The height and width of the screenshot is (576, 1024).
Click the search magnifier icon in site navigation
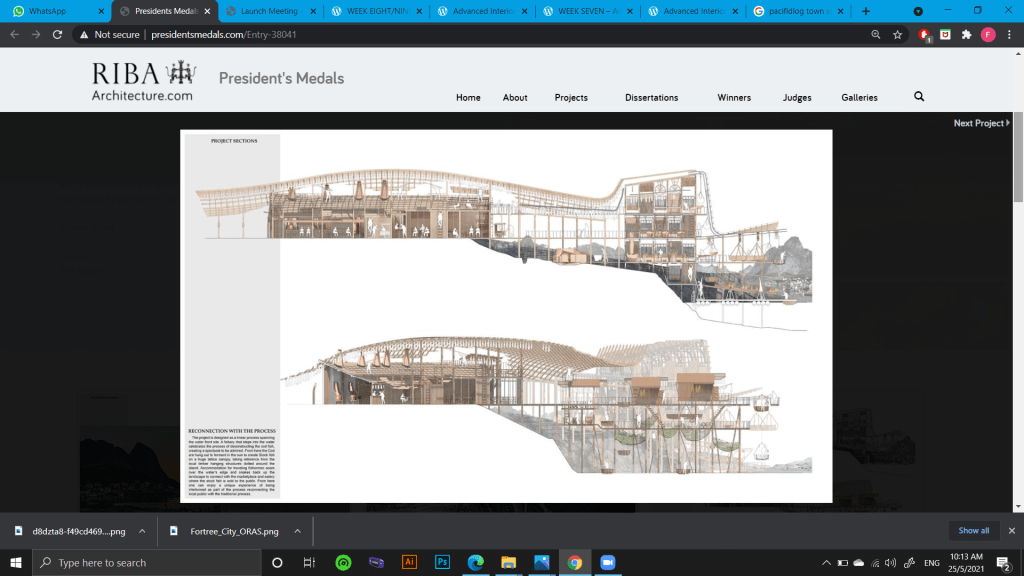click(919, 97)
